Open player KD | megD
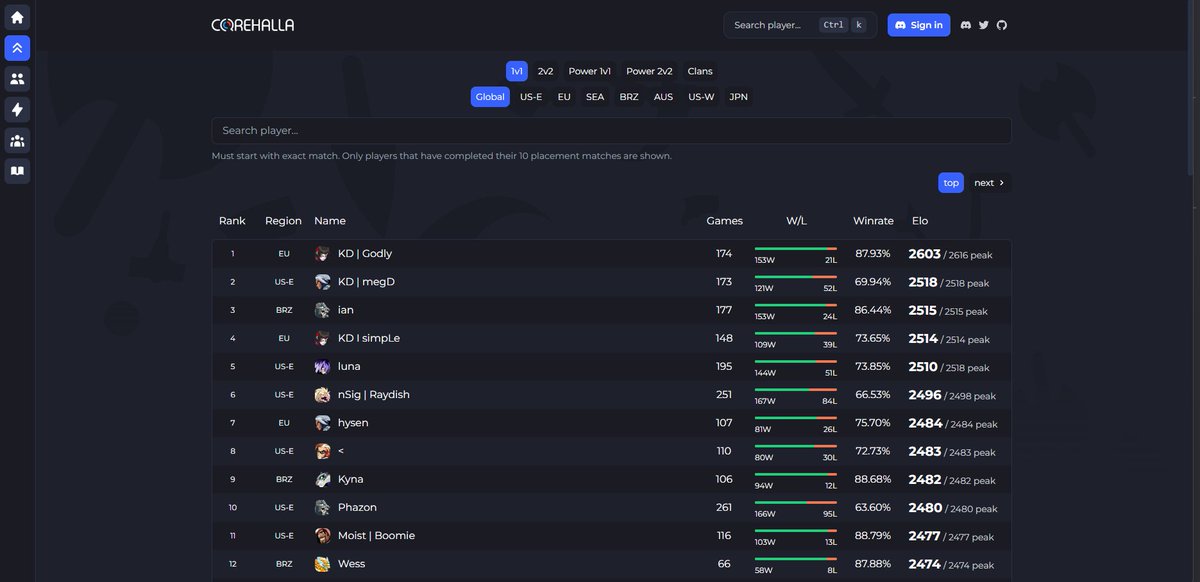1200x582 pixels. pos(366,282)
